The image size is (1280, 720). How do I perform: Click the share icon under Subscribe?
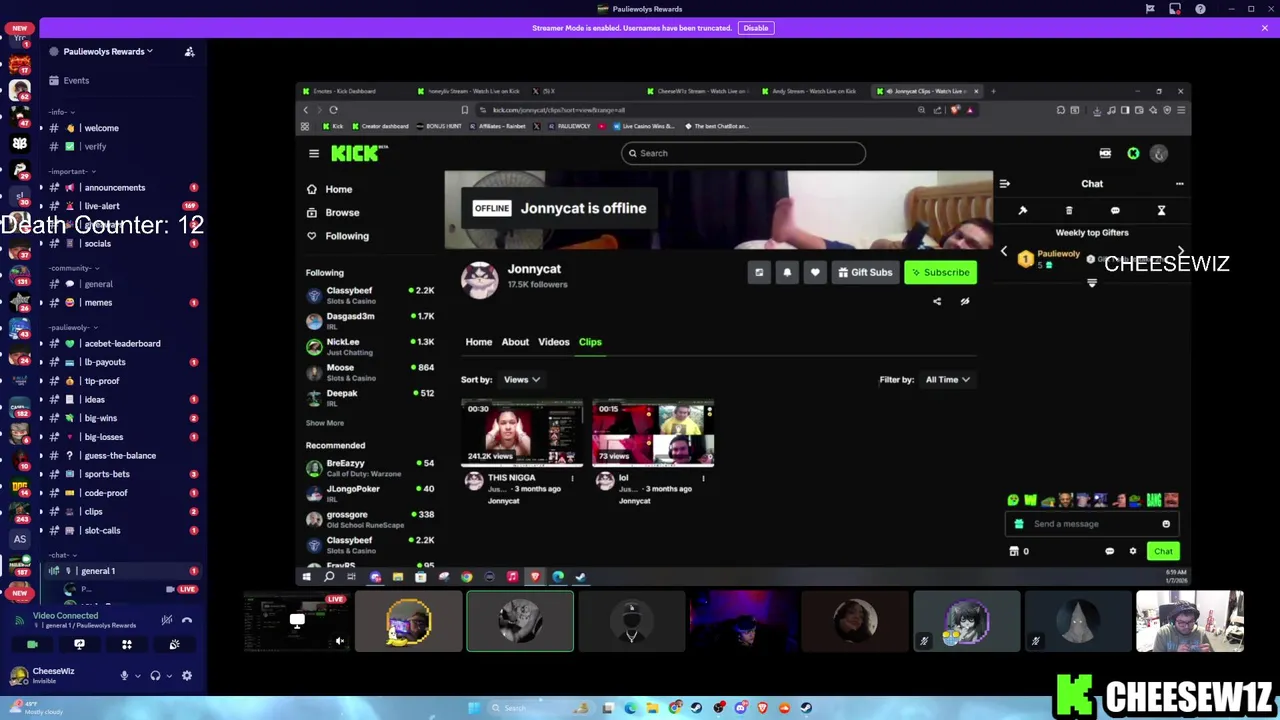[937, 301]
